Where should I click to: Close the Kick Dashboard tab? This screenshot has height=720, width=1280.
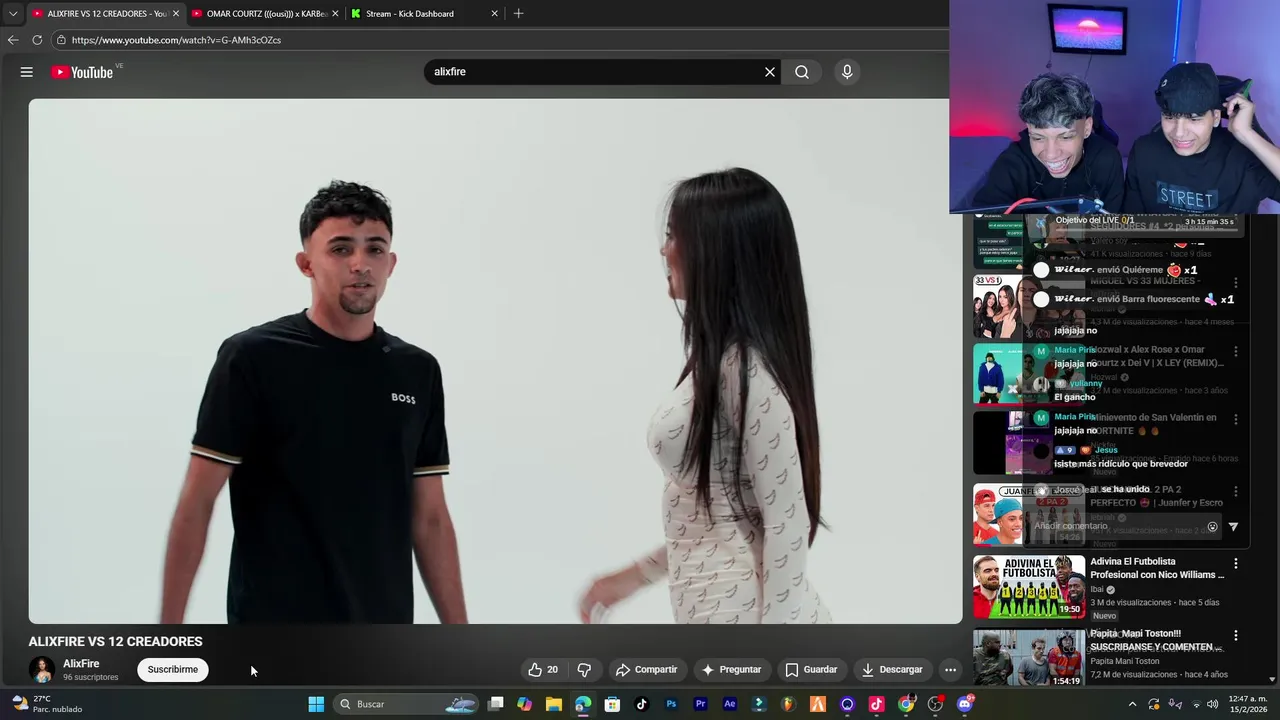point(495,14)
